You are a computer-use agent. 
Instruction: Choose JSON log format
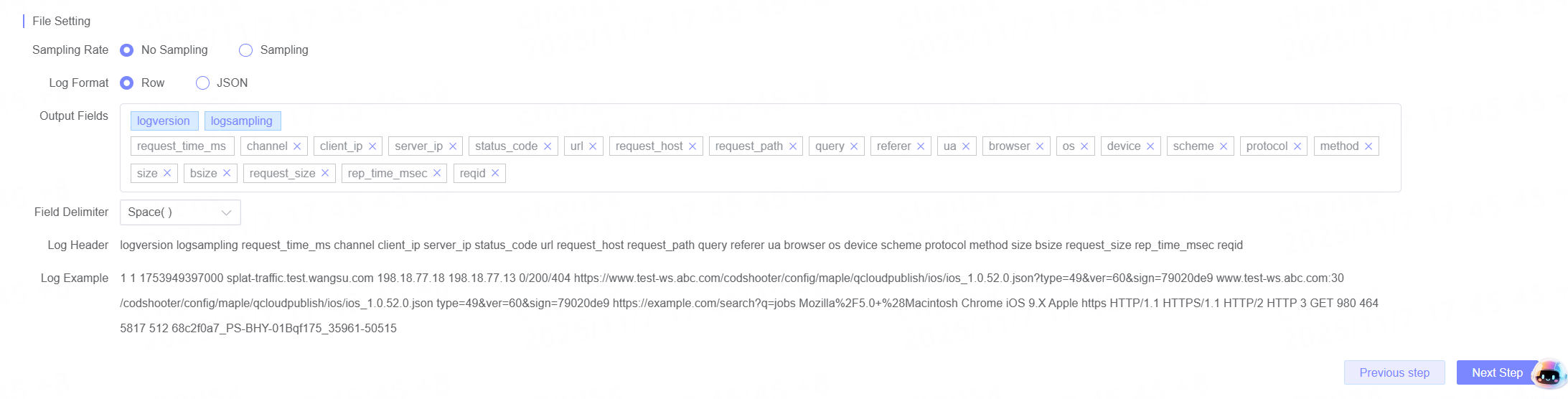(x=203, y=83)
